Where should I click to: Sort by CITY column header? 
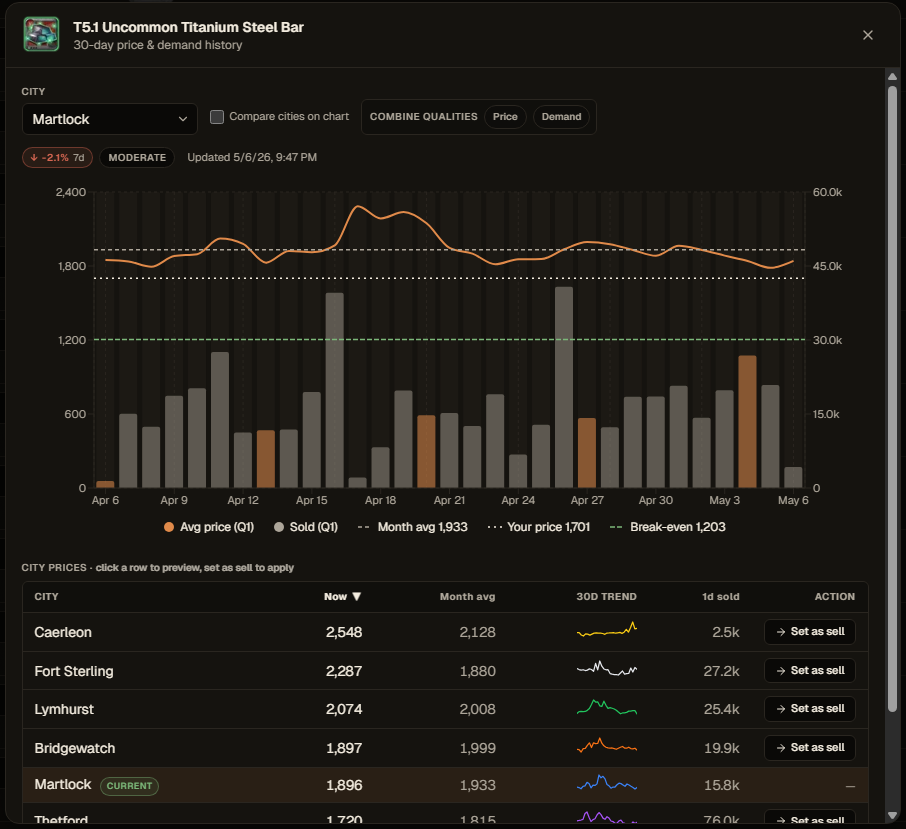[x=46, y=597]
